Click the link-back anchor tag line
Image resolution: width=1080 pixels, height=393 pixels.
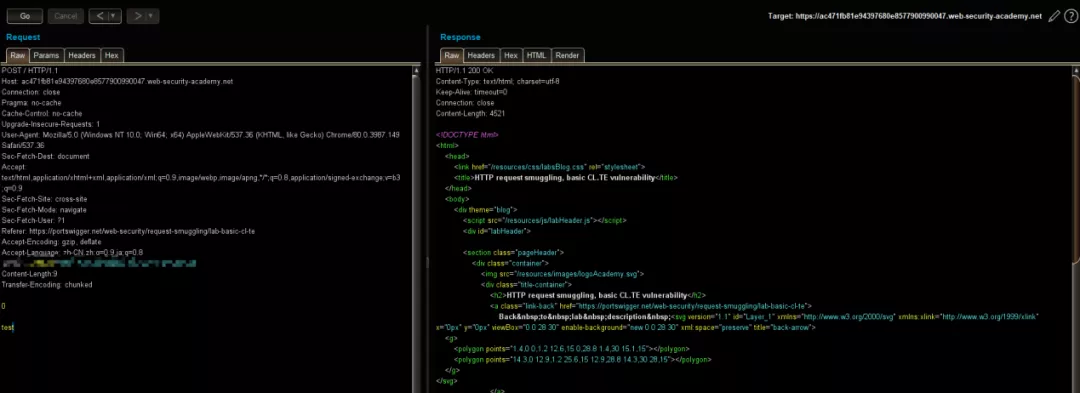[651, 306]
